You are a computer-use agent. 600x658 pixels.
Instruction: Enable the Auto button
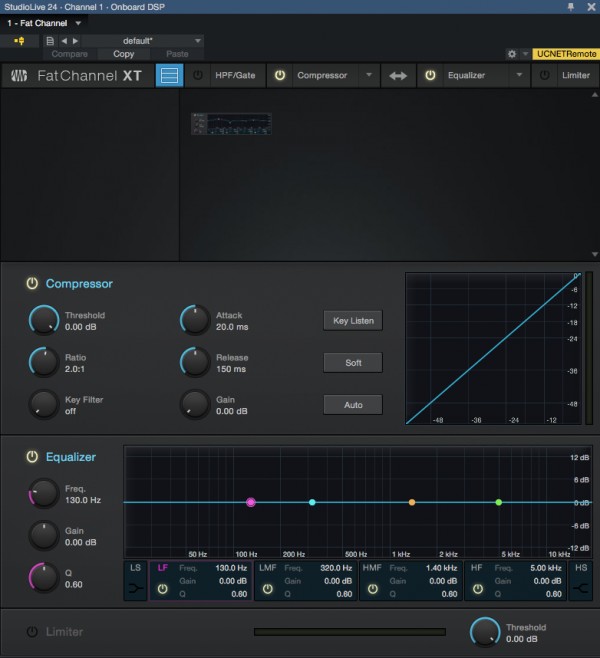[x=353, y=405]
